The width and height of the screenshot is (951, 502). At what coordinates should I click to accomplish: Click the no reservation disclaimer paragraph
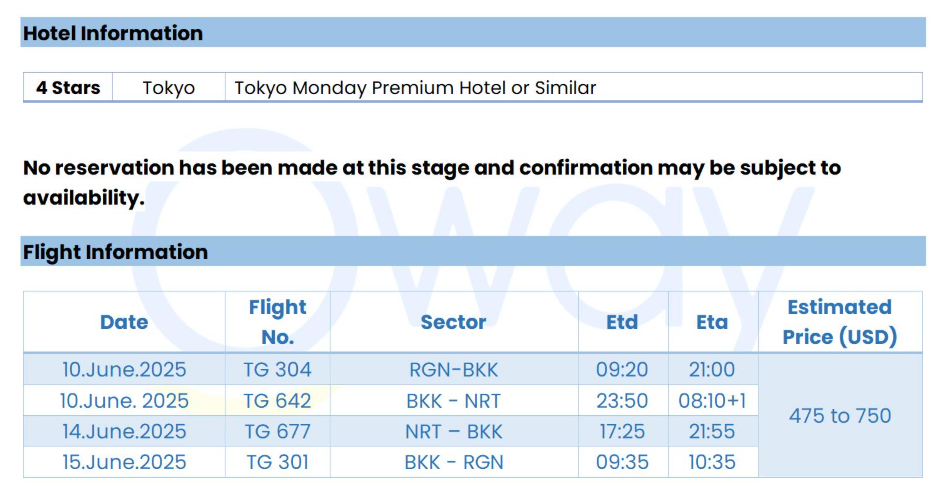pyautogui.click(x=432, y=182)
